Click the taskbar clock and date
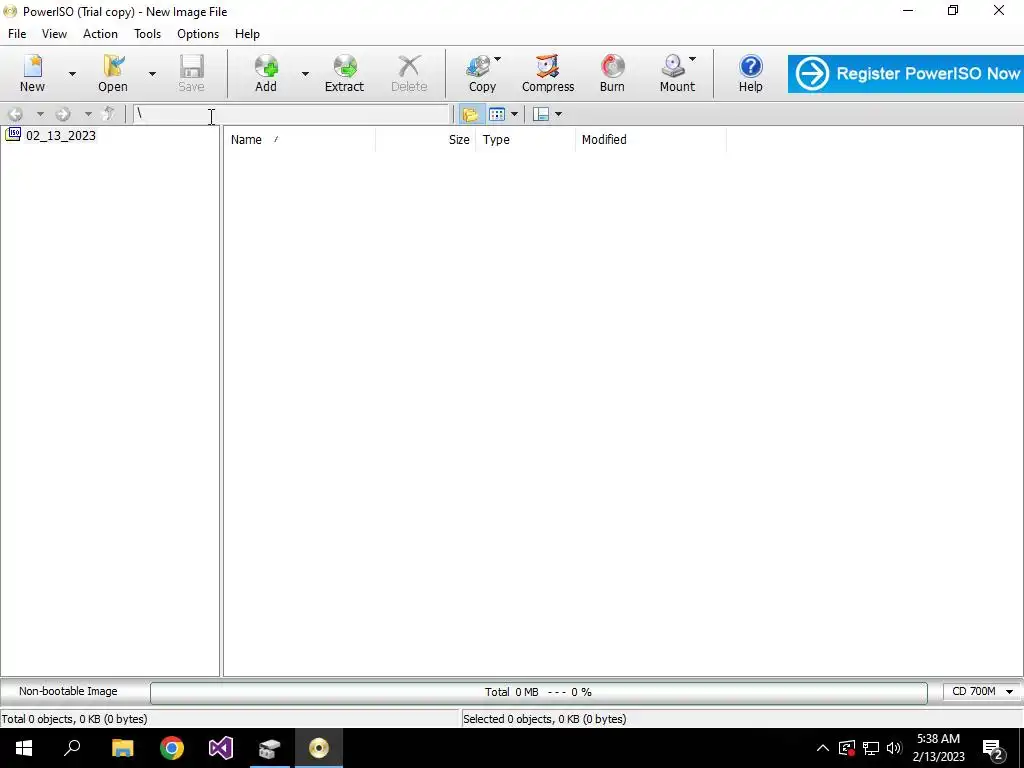Screen dimensions: 1024x768 (938, 748)
